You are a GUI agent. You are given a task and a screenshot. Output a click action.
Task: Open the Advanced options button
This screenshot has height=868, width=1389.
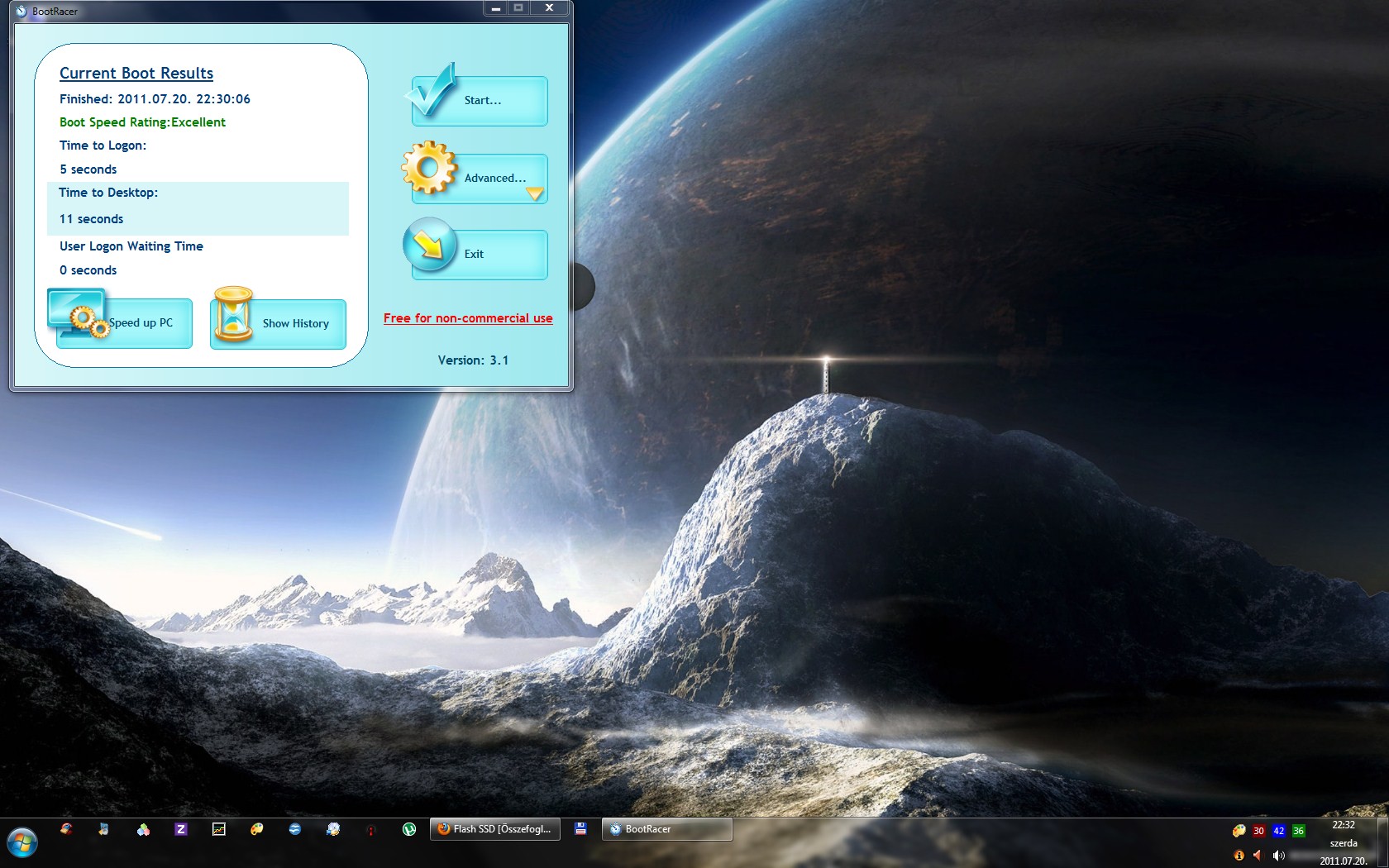(480, 179)
